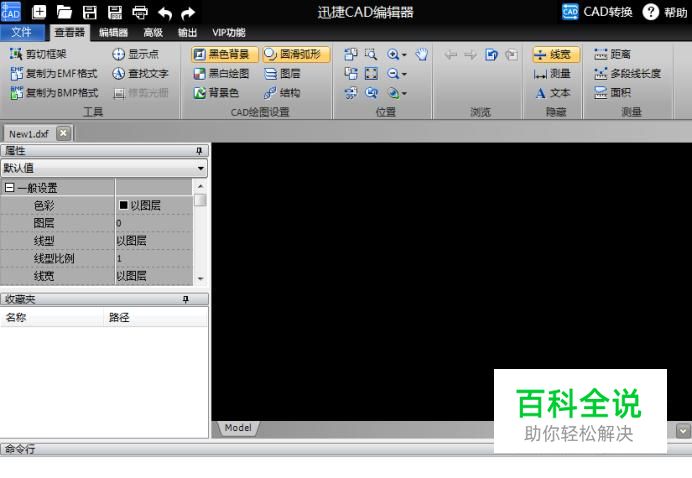Click the properties scrollbar down arrow
The width and height of the screenshot is (692, 478).
(x=201, y=279)
